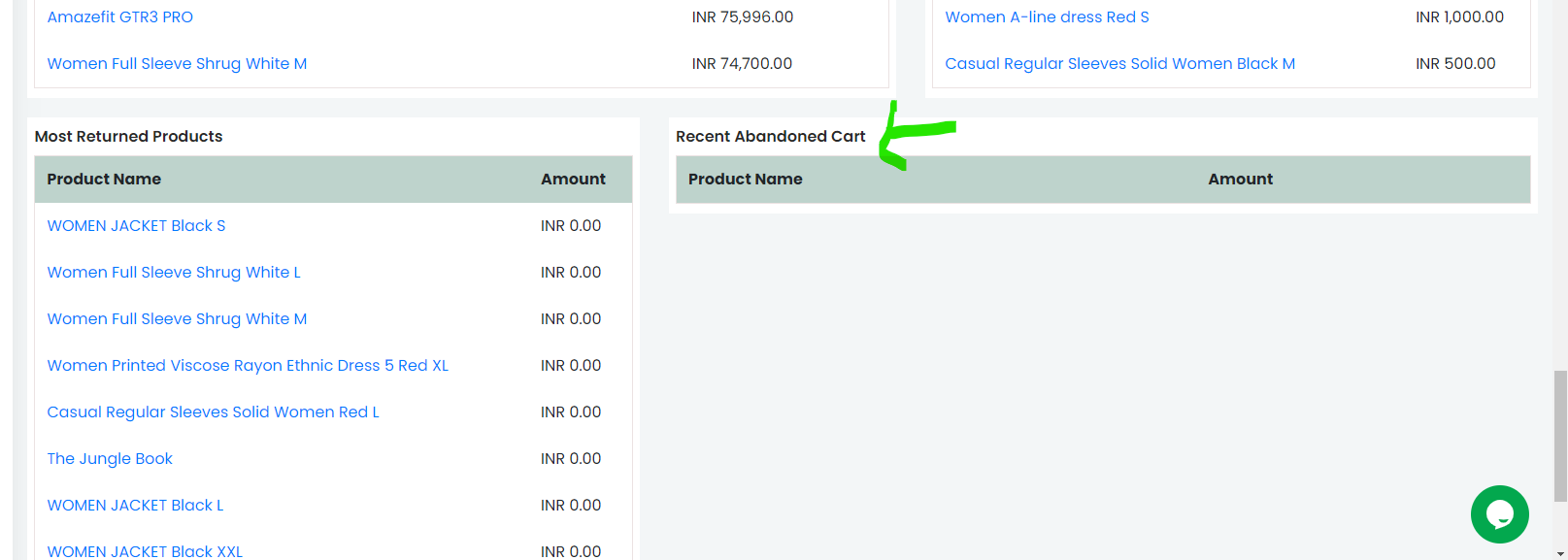
Task: Open WOMEN JACKET Black XXL link
Action: click(x=145, y=551)
